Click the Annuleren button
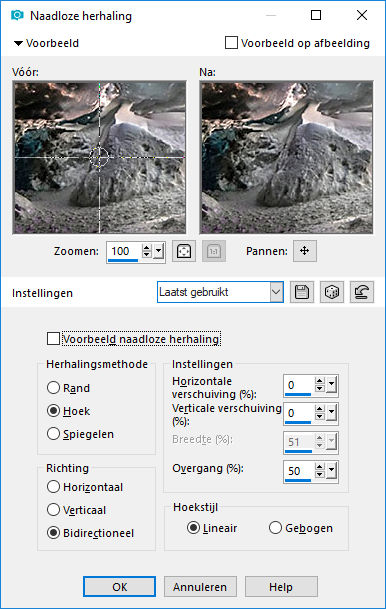Image resolution: width=386 pixels, height=609 pixels. (x=200, y=586)
